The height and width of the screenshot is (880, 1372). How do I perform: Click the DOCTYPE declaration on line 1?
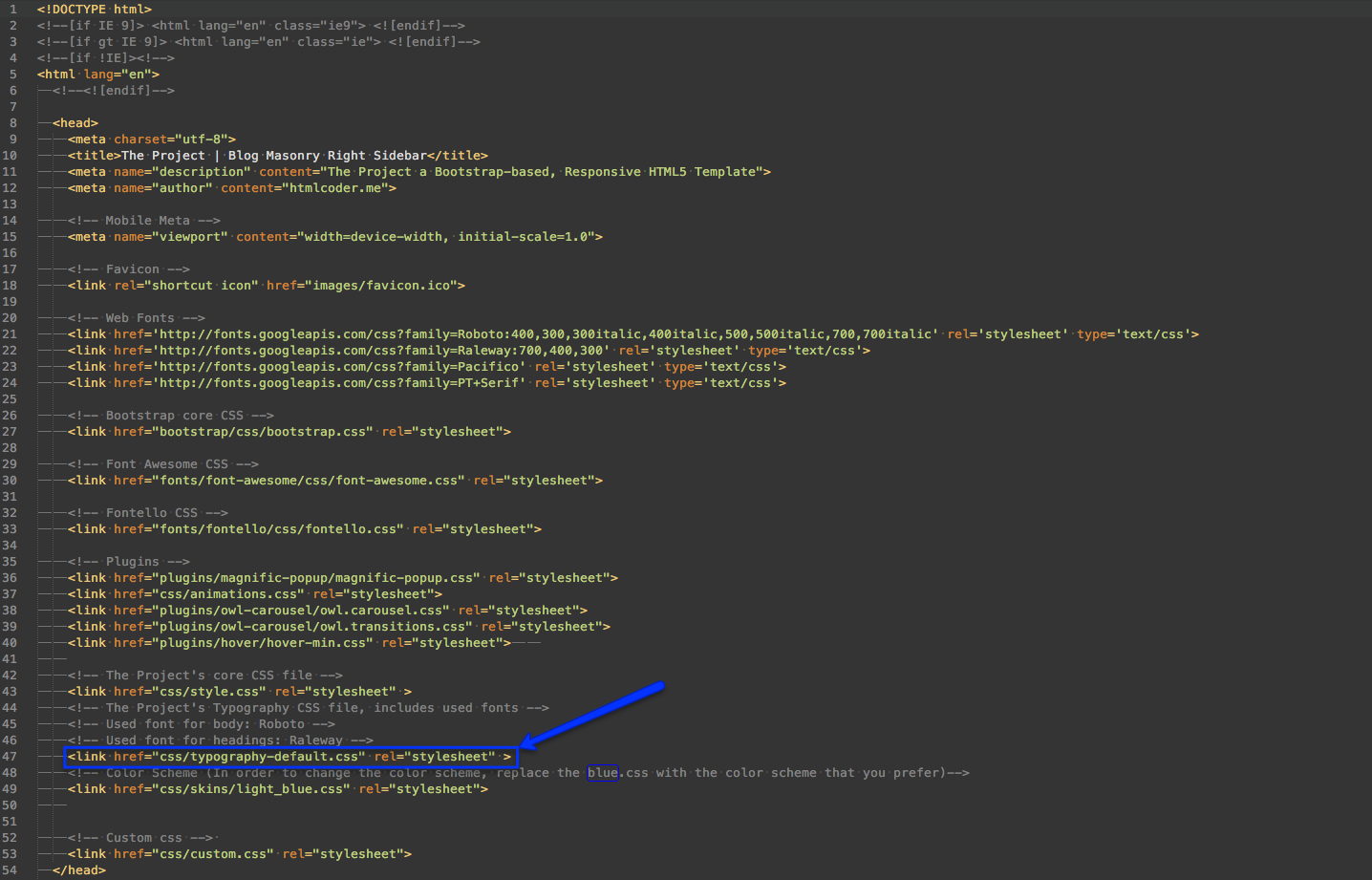[94, 10]
